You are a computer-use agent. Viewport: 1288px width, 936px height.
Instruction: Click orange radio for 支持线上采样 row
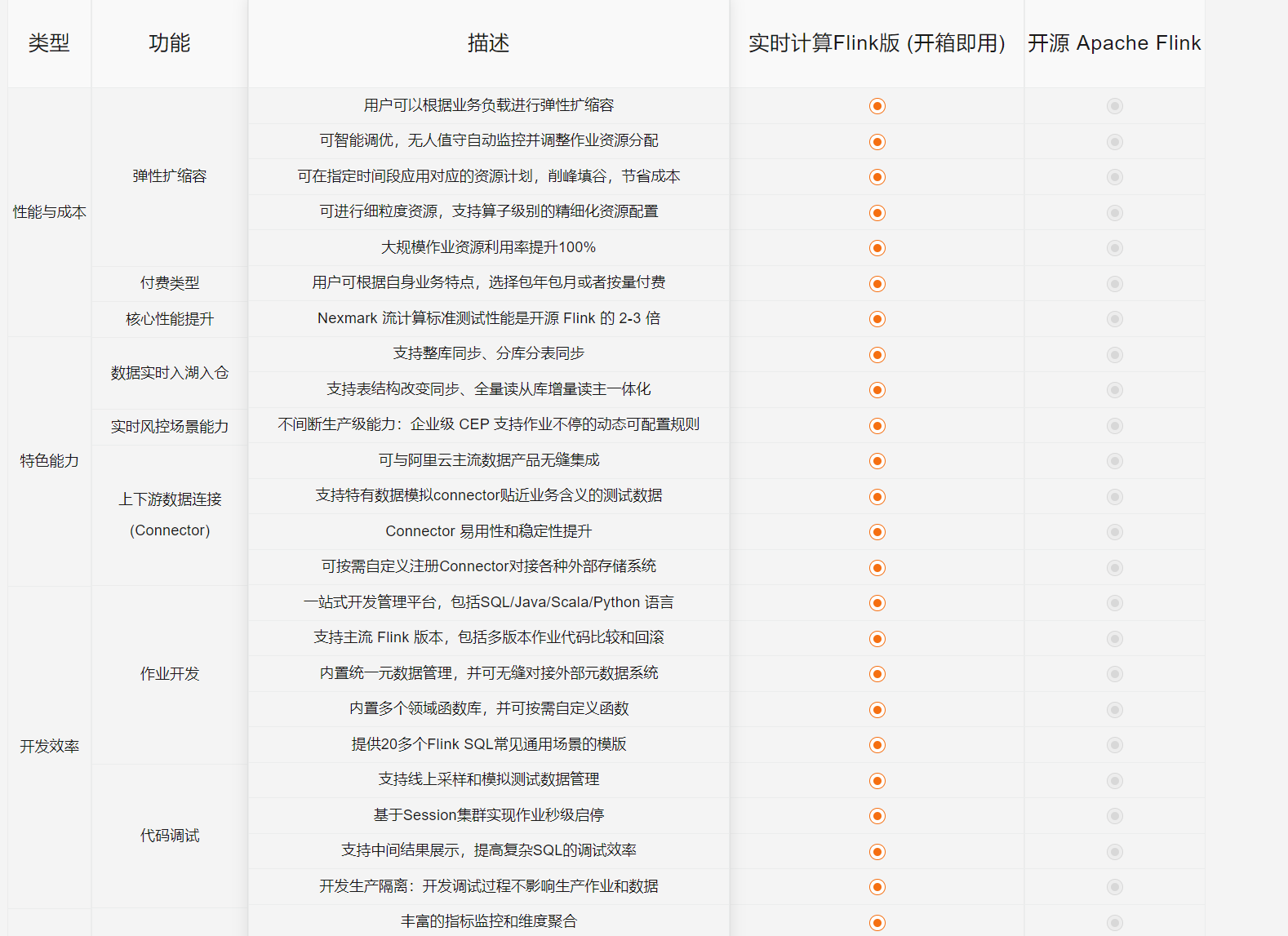pos(877,781)
